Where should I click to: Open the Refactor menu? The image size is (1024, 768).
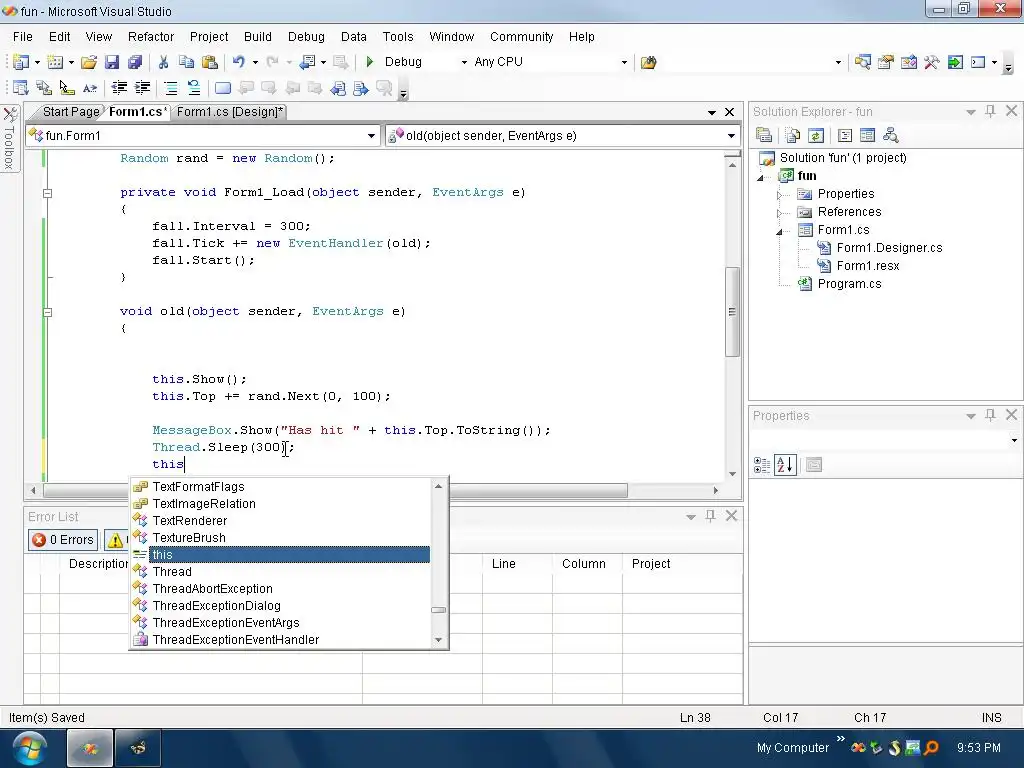click(x=151, y=37)
